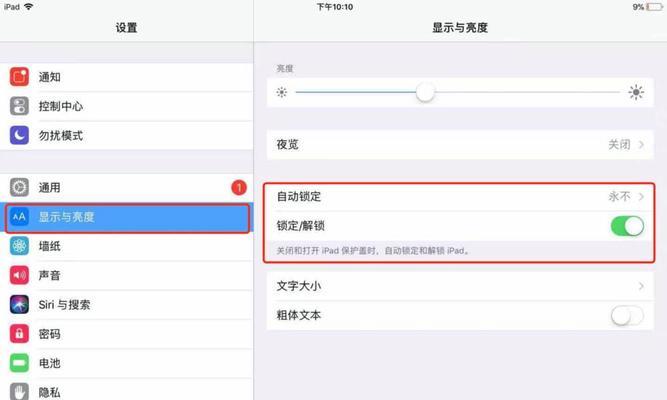Tap the 下午10:10 clock
Screen dimensions: 667x400
click(x=335, y=7)
